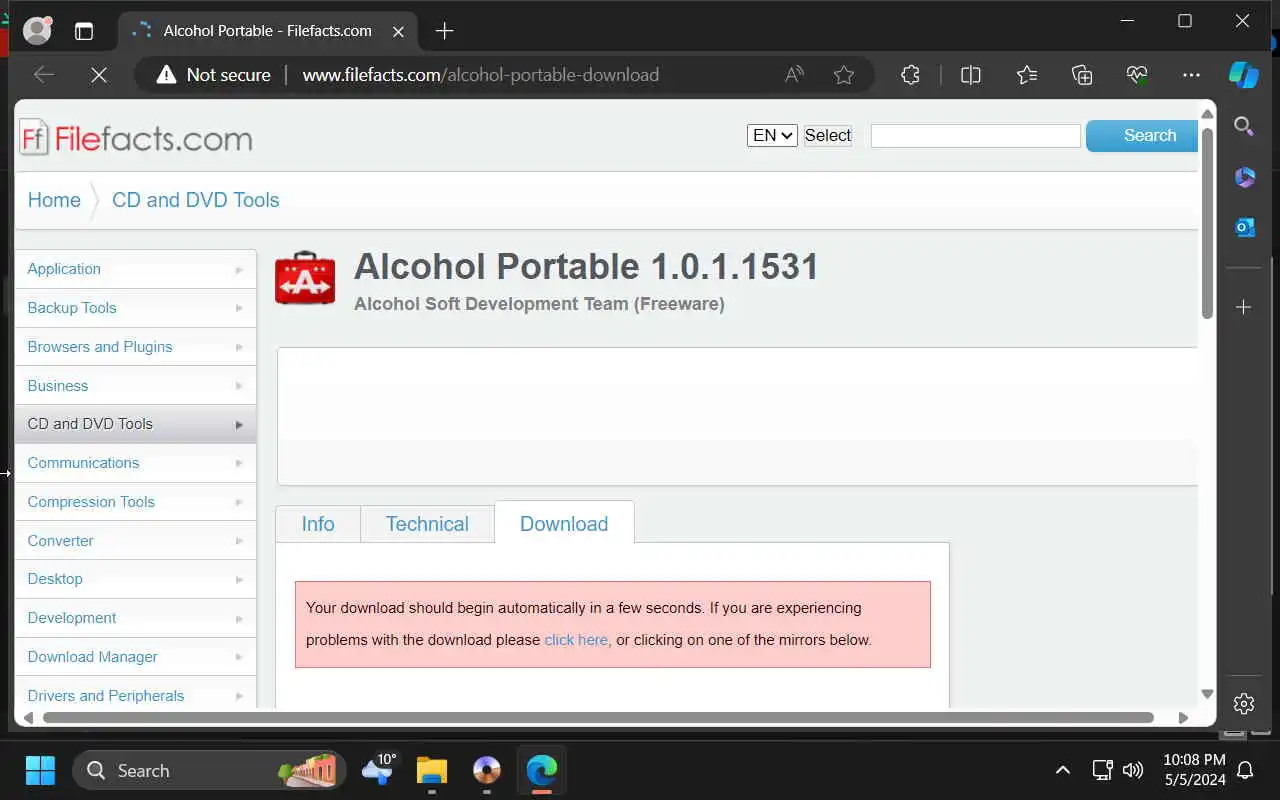1280x800 pixels.
Task: Open the Copilot sidebar icon
Action: pos(1244,75)
